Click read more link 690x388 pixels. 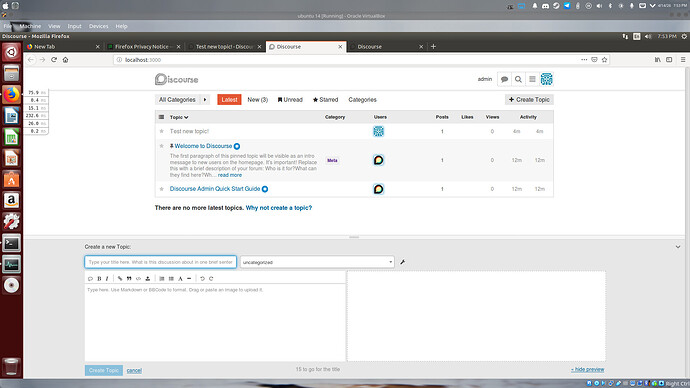230,175
